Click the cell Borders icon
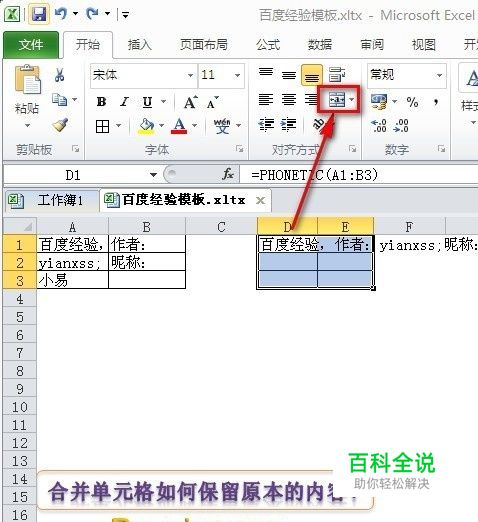 (102, 126)
